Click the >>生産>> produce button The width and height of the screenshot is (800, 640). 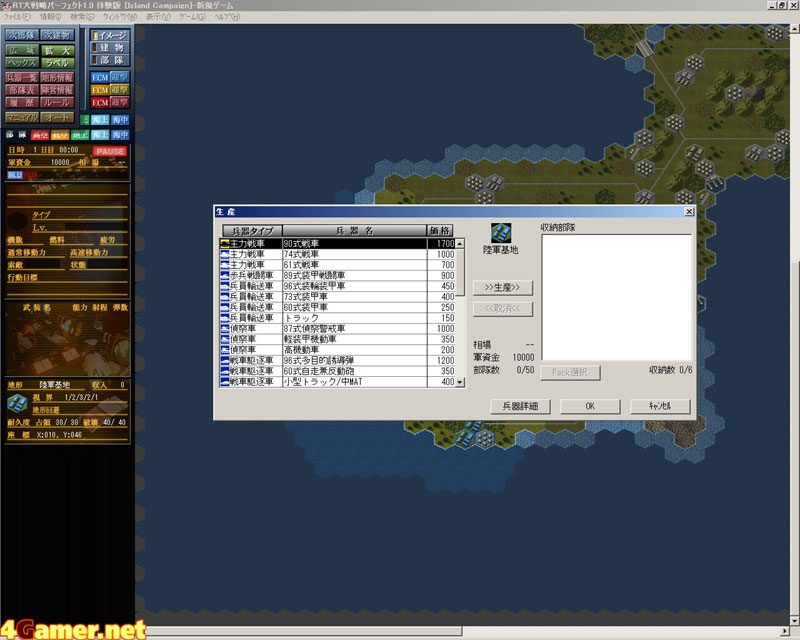(x=503, y=287)
